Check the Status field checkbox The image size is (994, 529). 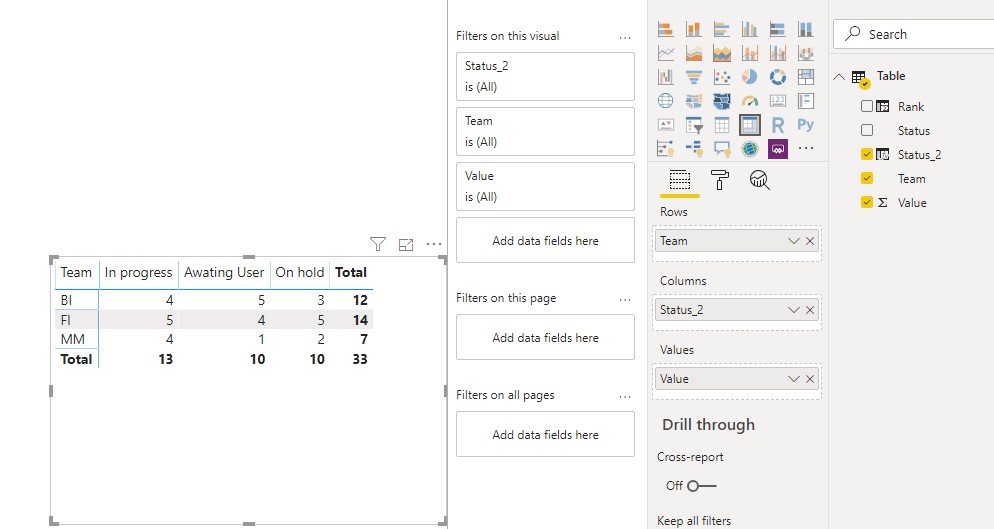click(x=867, y=130)
